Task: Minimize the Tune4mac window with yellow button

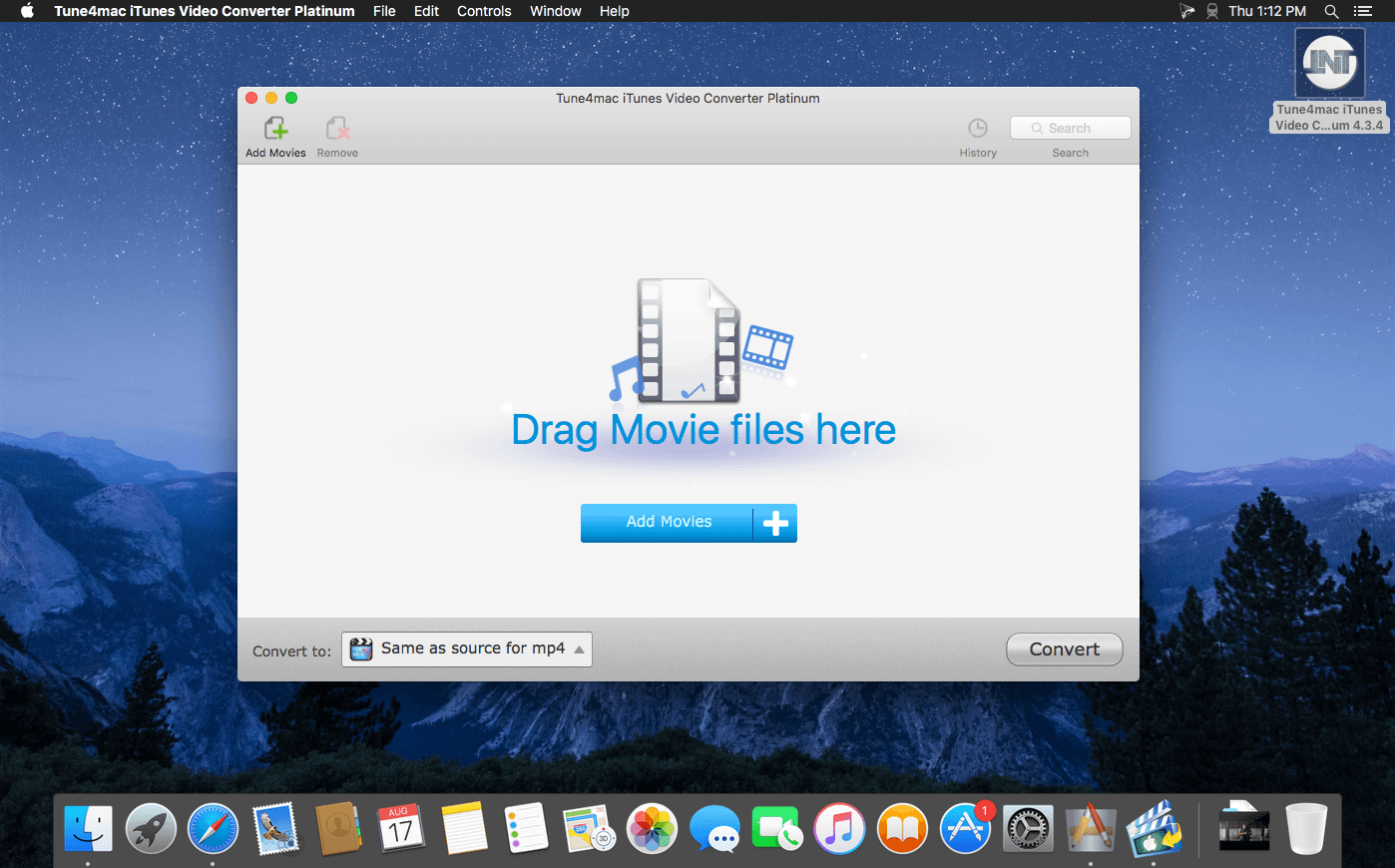Action: (x=271, y=98)
